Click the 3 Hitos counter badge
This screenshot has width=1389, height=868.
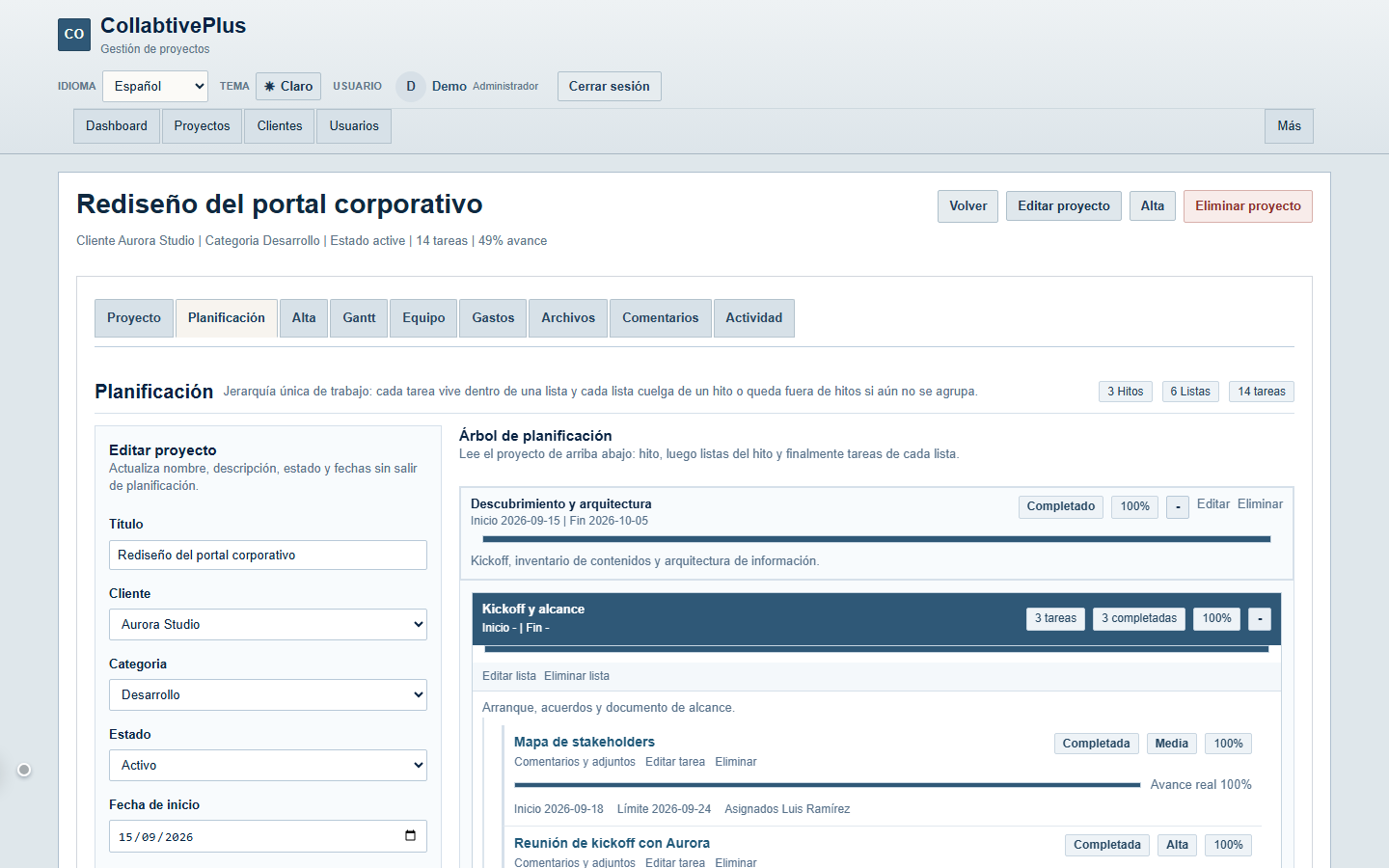(1126, 392)
